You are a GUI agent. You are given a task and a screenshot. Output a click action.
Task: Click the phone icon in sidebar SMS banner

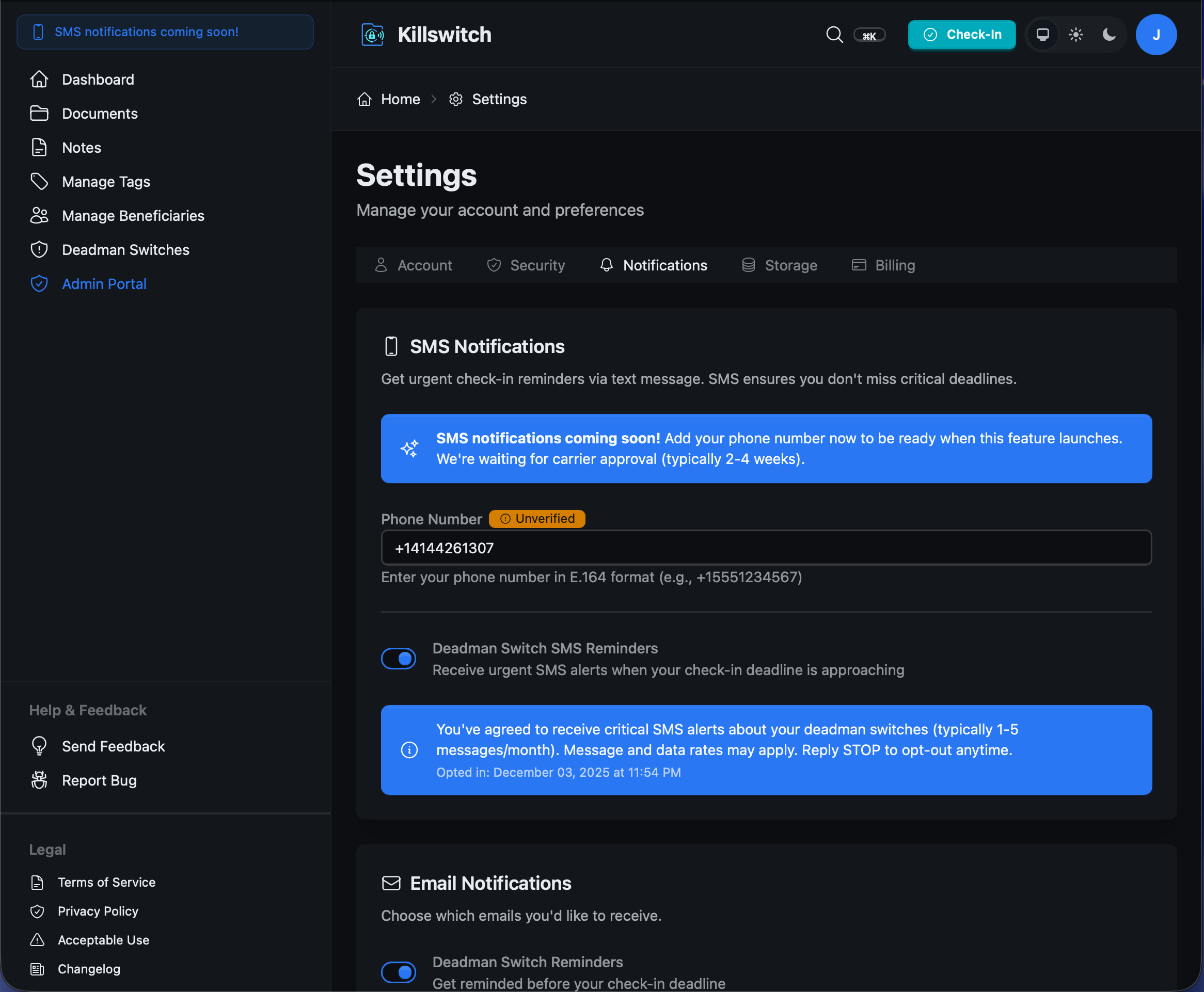[x=38, y=32]
